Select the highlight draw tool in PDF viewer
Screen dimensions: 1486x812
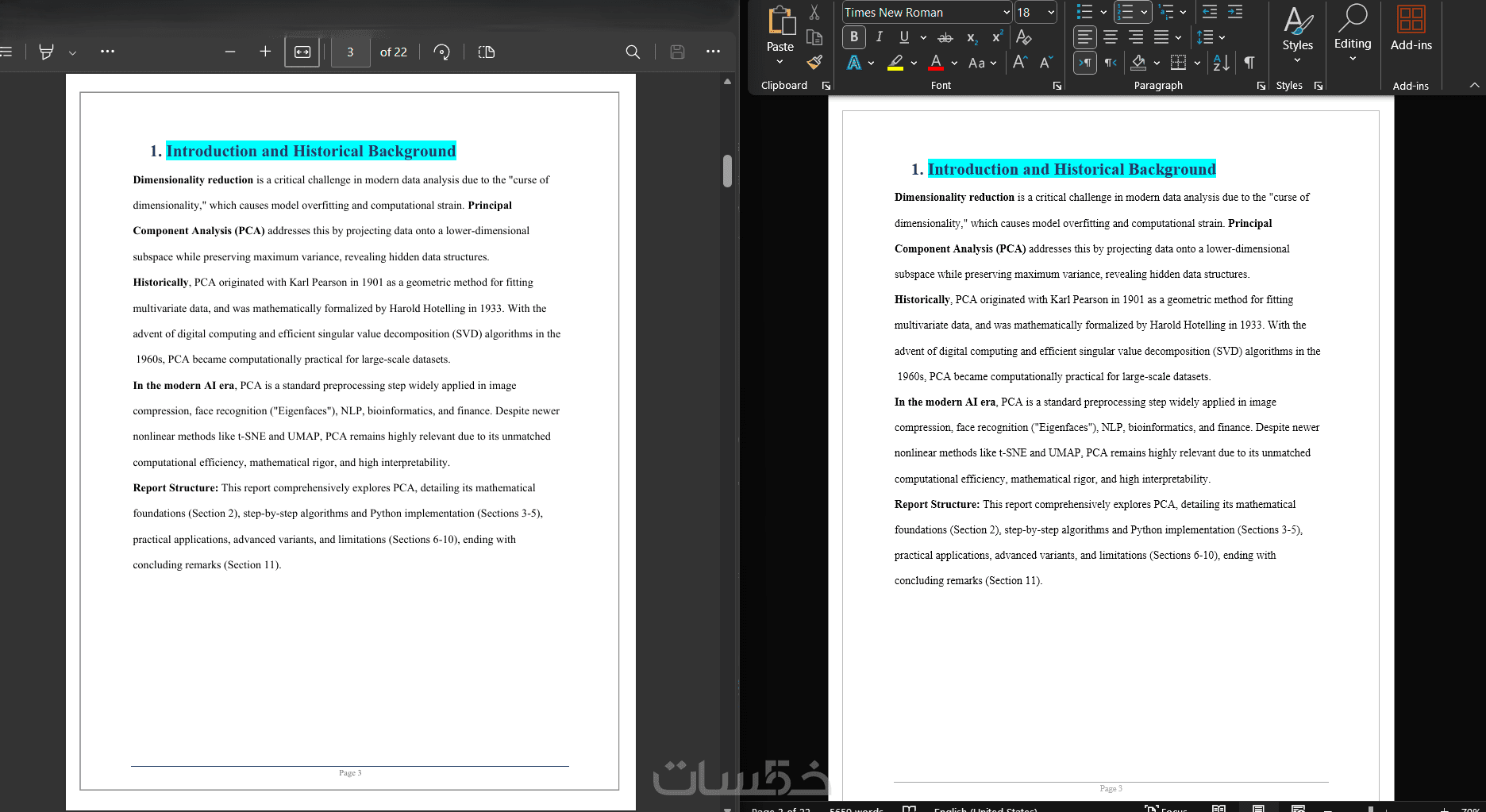pos(47,52)
